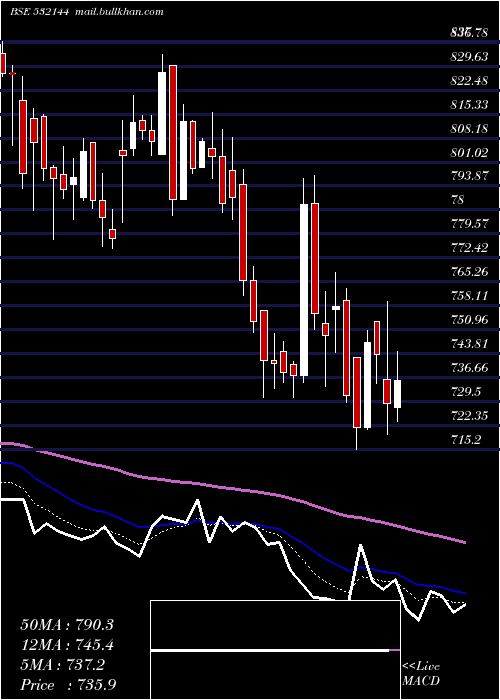Viewport: 500px width, 700px height.
Task: Click the 5MA : 737.2 readout
Action: coord(63,665)
